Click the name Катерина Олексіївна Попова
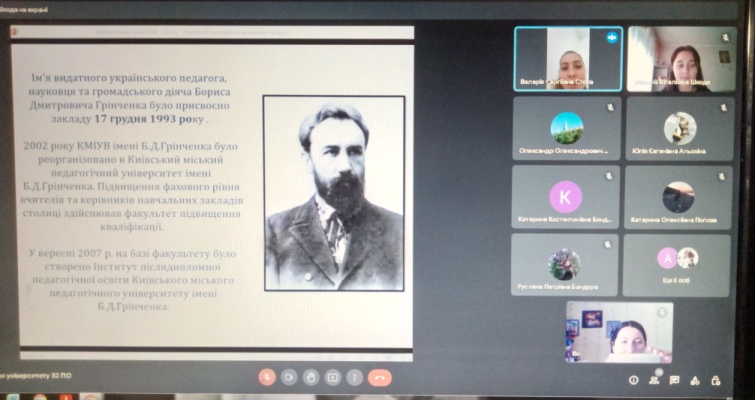The width and height of the screenshot is (755, 400). (674, 220)
